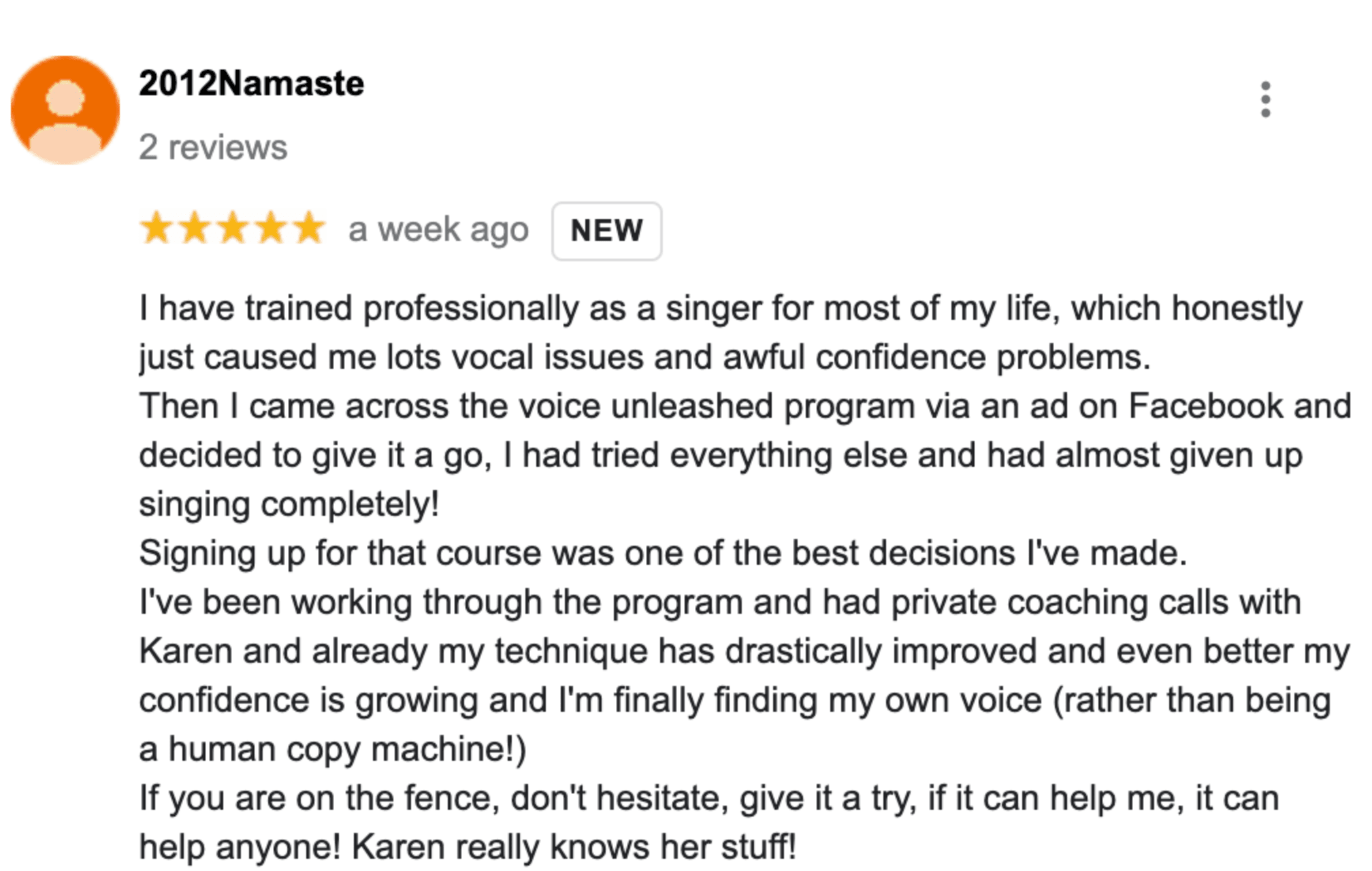This screenshot has height=871, width=1372.
Task: Click the second star of the rating
Action: click(x=195, y=228)
